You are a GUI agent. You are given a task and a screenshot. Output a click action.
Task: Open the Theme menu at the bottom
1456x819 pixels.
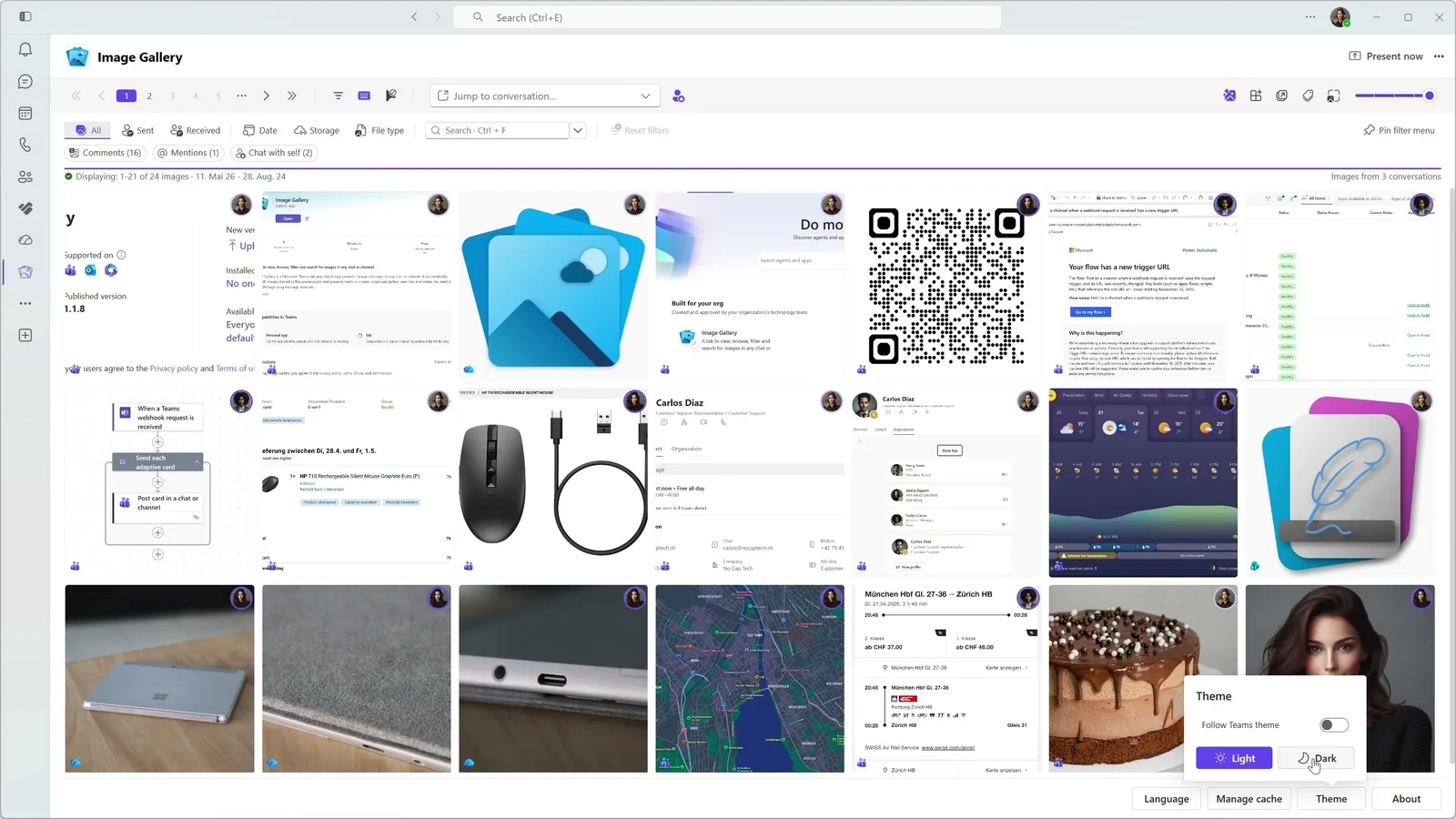(x=1330, y=799)
